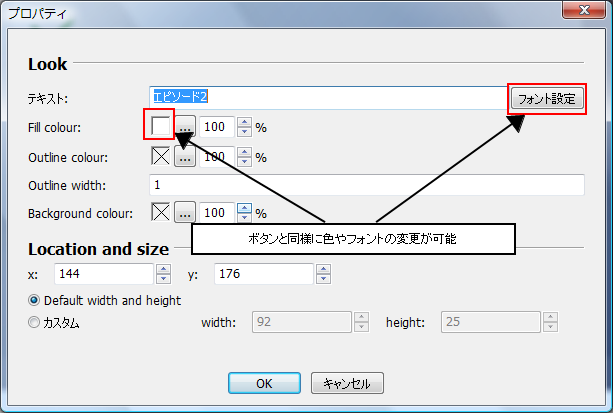Click the height field showing 25
This screenshot has width=613, height=413.
(491, 322)
